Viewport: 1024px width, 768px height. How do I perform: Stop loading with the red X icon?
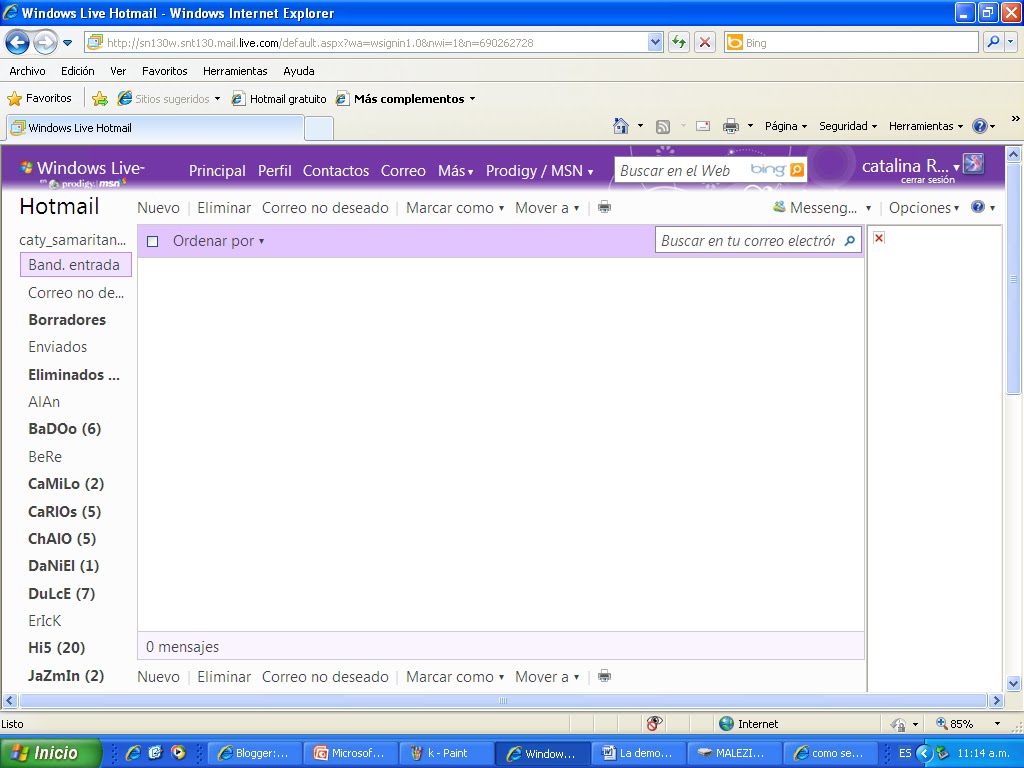(x=705, y=42)
